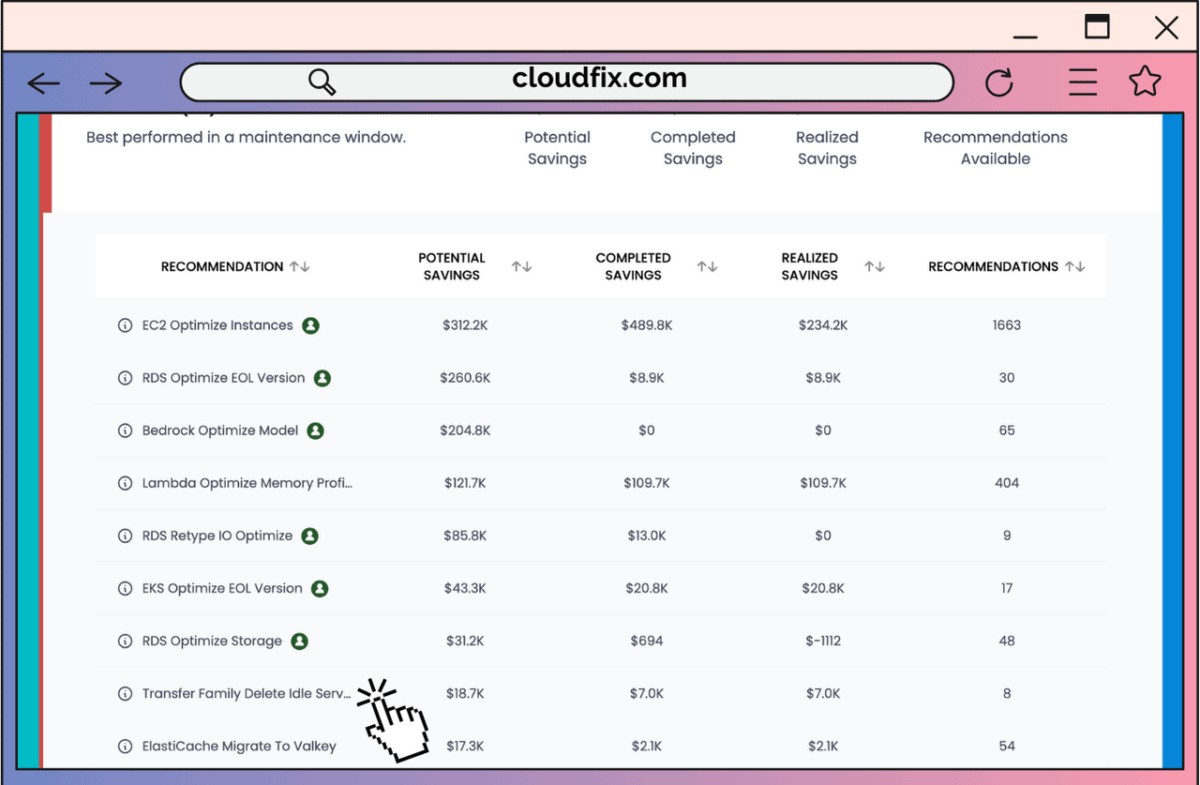This screenshot has height=785, width=1200.
Task: Sort by Potential Savings column arrows
Action: pos(522,267)
